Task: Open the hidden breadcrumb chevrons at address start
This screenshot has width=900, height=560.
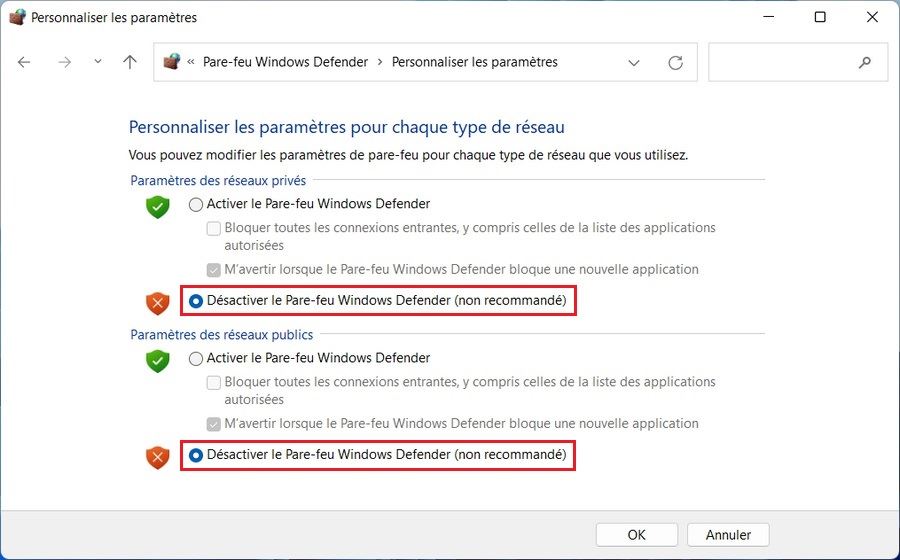Action: (x=191, y=62)
